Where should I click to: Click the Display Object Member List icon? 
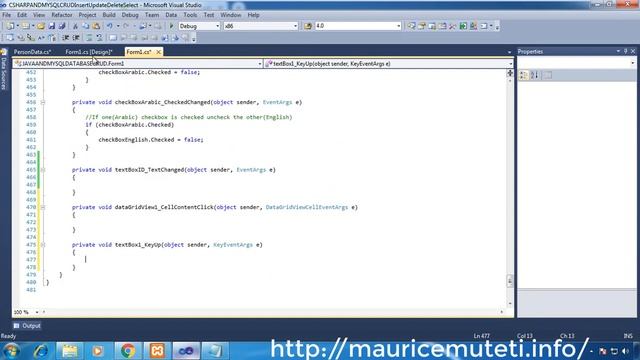click(x=9, y=38)
